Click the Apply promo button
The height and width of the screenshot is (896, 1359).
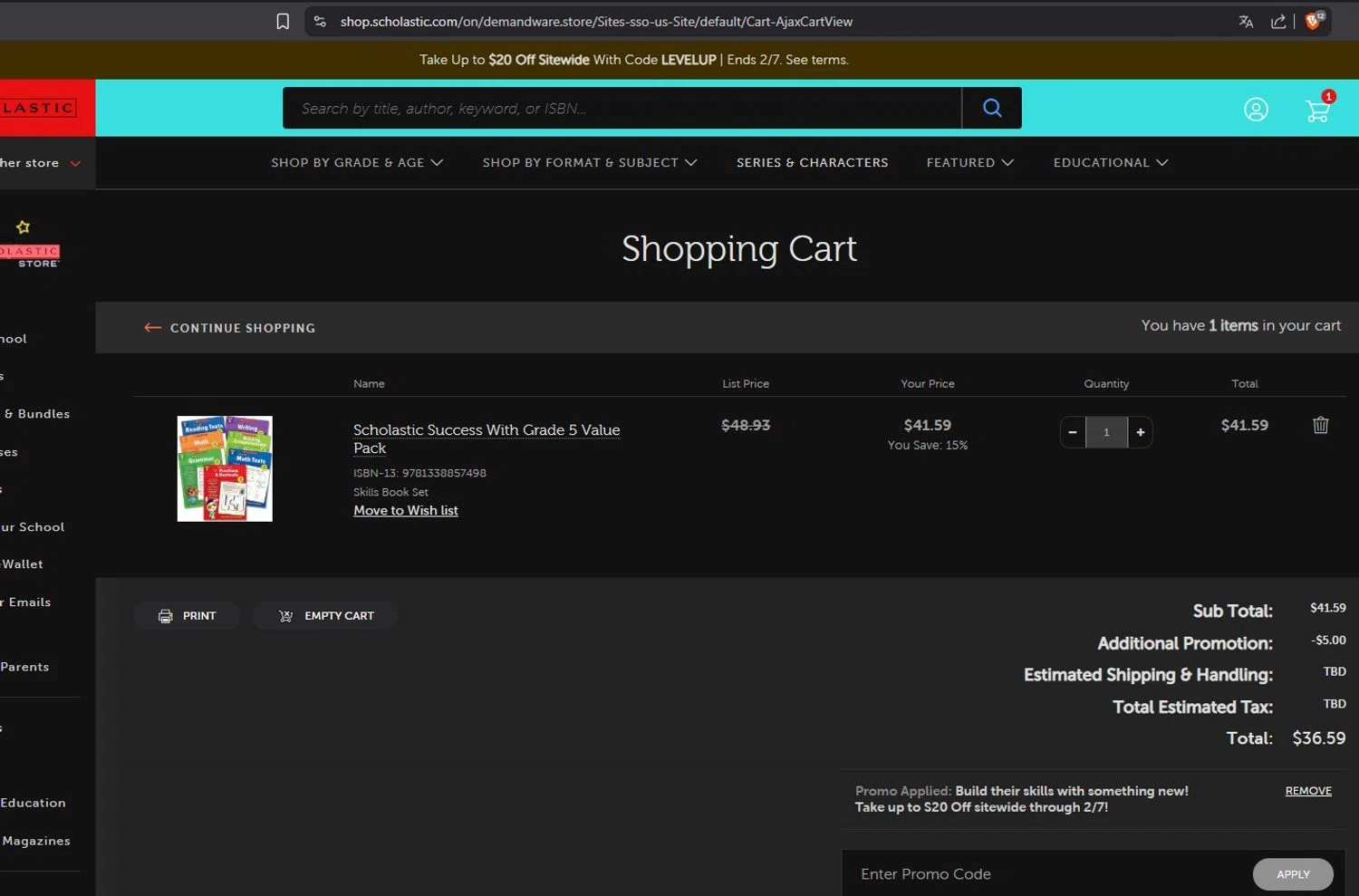1293,874
